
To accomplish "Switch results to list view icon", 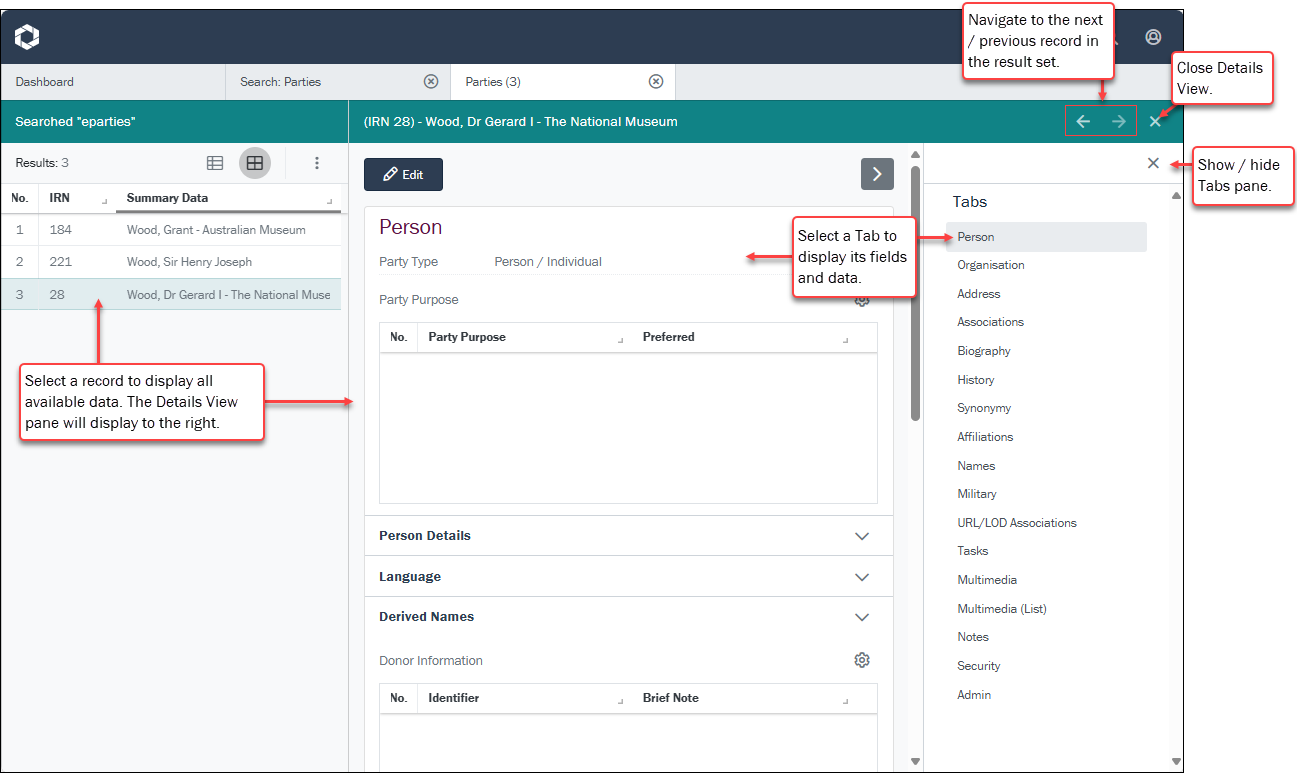I will (215, 163).
